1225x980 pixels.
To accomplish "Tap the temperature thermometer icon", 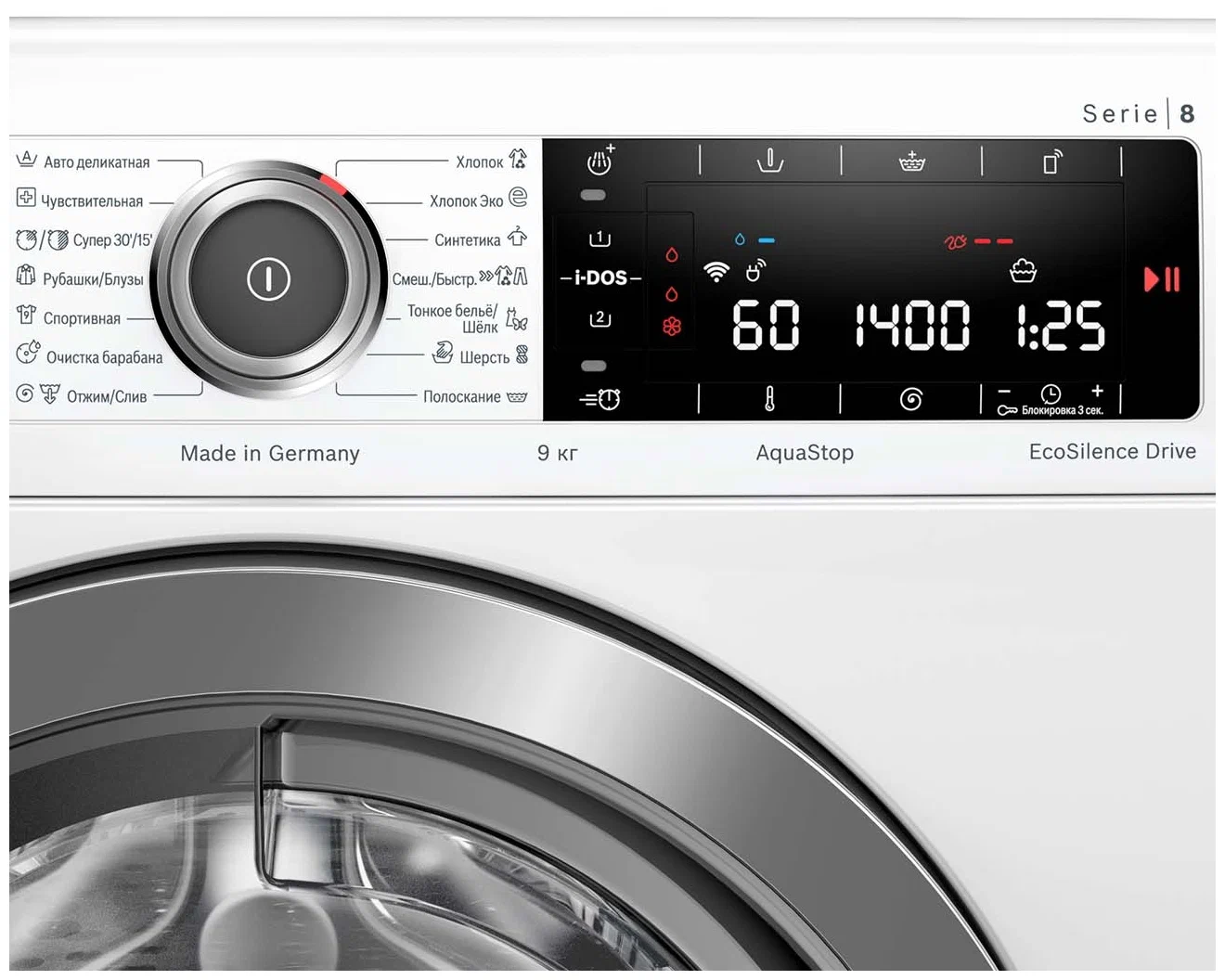I will point(769,399).
